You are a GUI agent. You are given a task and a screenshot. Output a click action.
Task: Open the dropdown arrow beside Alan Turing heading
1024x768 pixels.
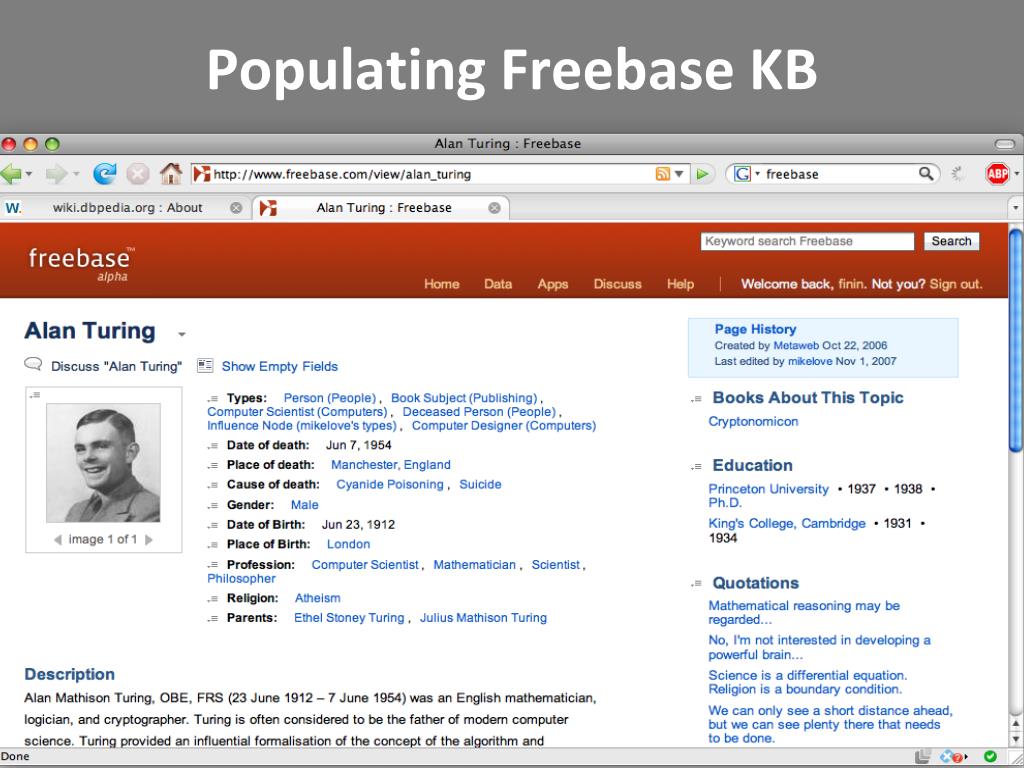click(182, 334)
